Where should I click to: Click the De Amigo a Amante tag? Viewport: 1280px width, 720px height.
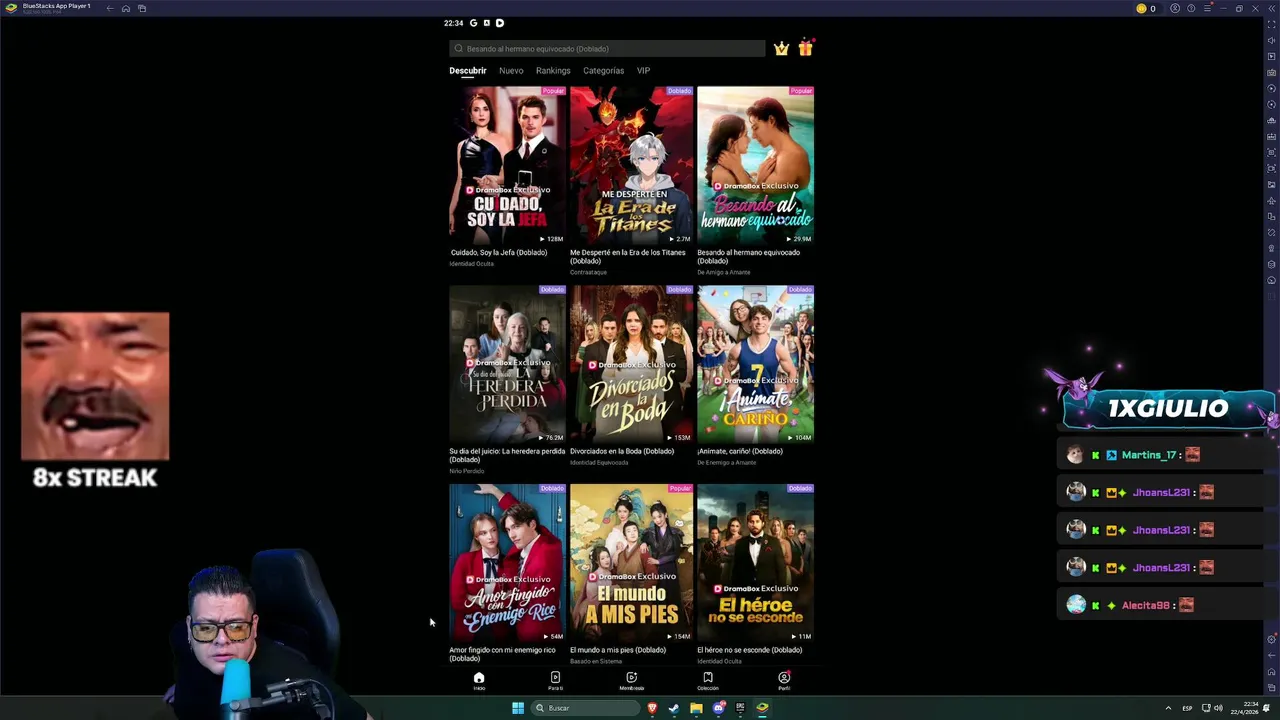click(723, 272)
